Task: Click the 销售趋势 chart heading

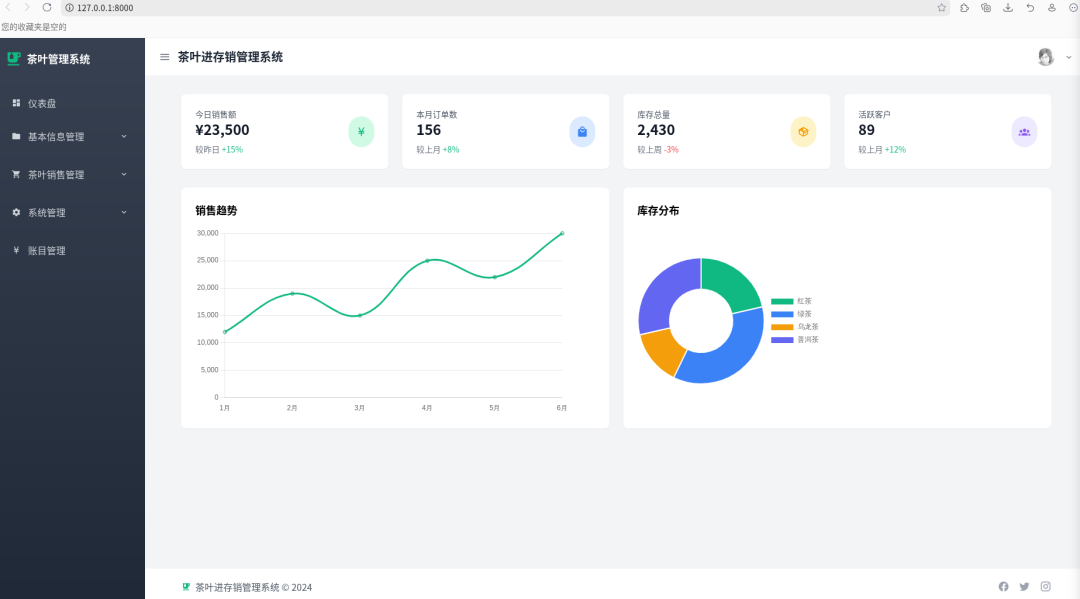Action: pyautogui.click(x=216, y=211)
